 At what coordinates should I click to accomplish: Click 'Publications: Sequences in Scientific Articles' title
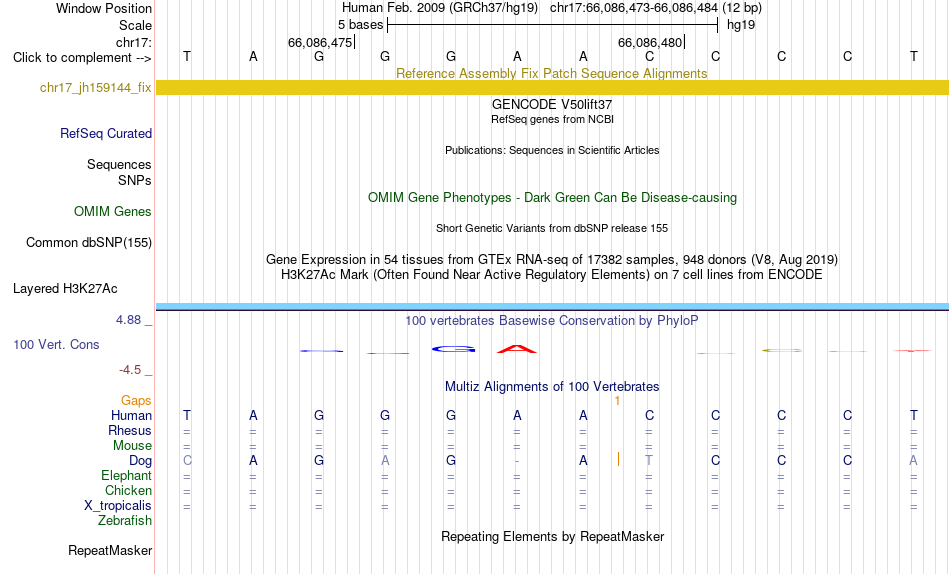click(x=552, y=150)
